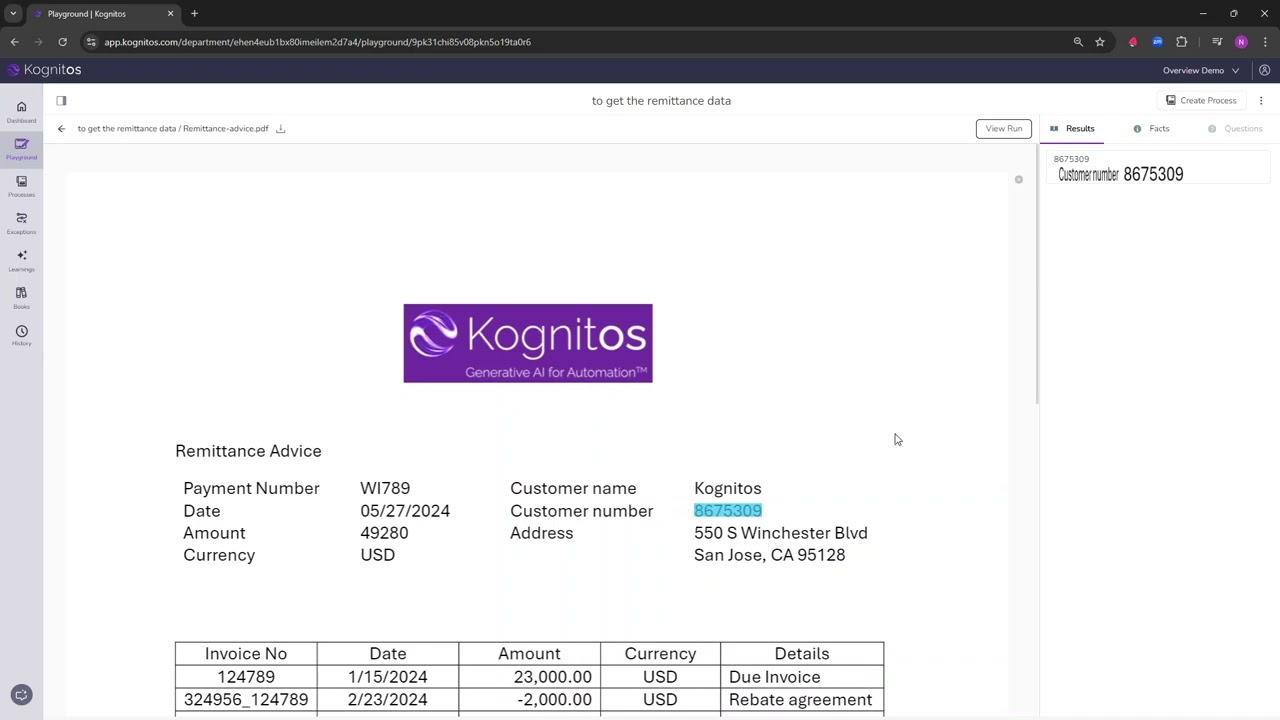Viewport: 1280px width, 720px height.
Task: Open the Exceptions sidebar section
Action: [x=21, y=223]
